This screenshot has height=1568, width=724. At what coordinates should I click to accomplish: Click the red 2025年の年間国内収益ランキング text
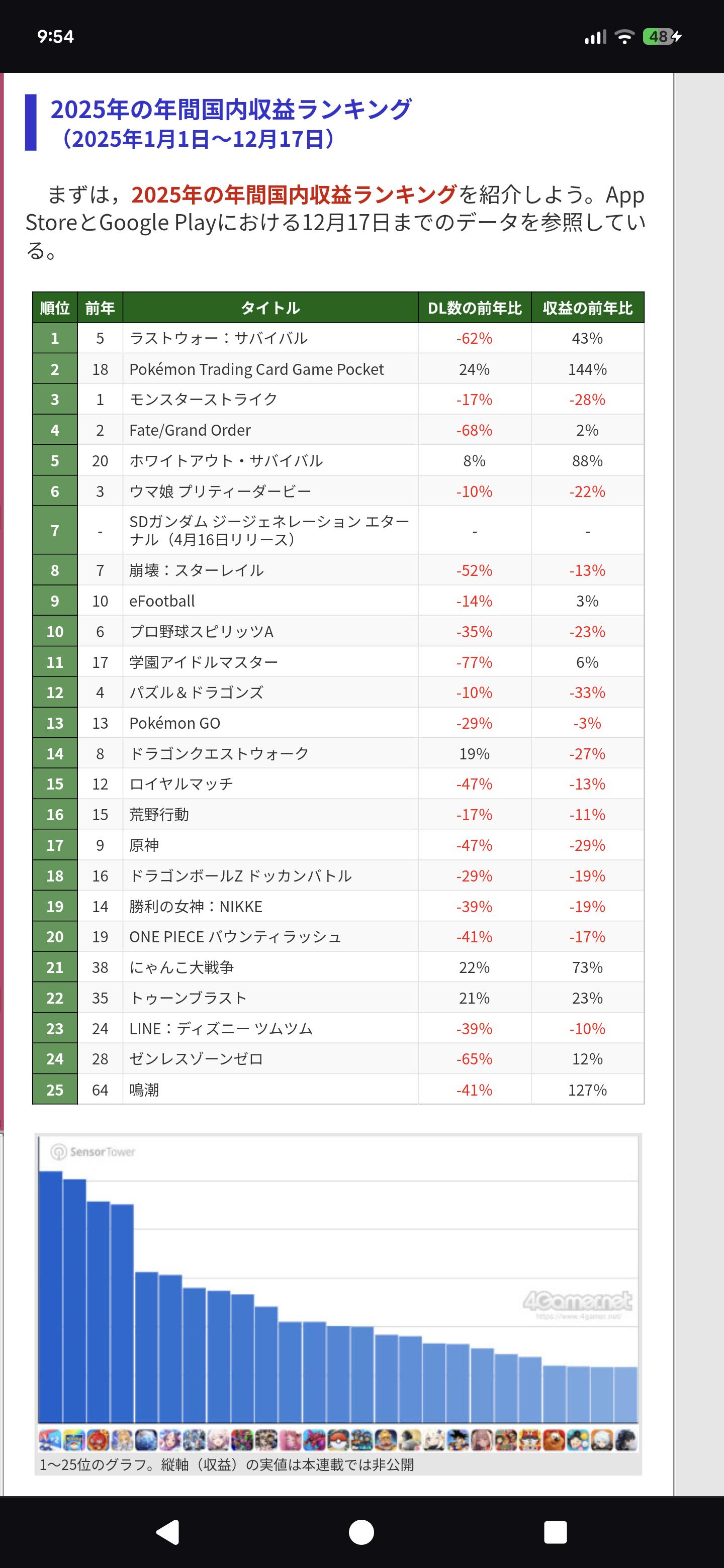[294, 195]
